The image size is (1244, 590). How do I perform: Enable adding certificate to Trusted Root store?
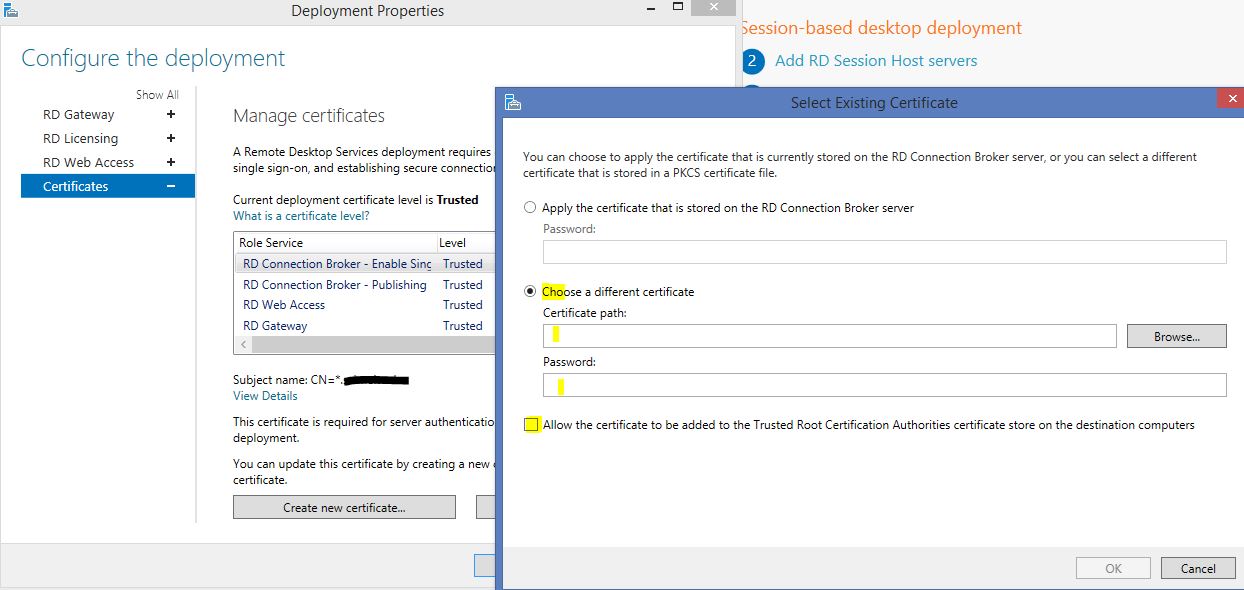(x=531, y=425)
